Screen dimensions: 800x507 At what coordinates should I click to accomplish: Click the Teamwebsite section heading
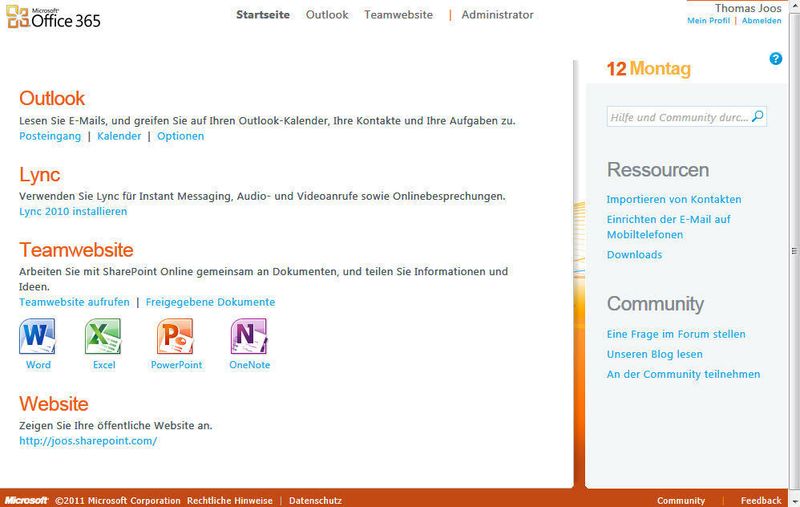(76, 250)
